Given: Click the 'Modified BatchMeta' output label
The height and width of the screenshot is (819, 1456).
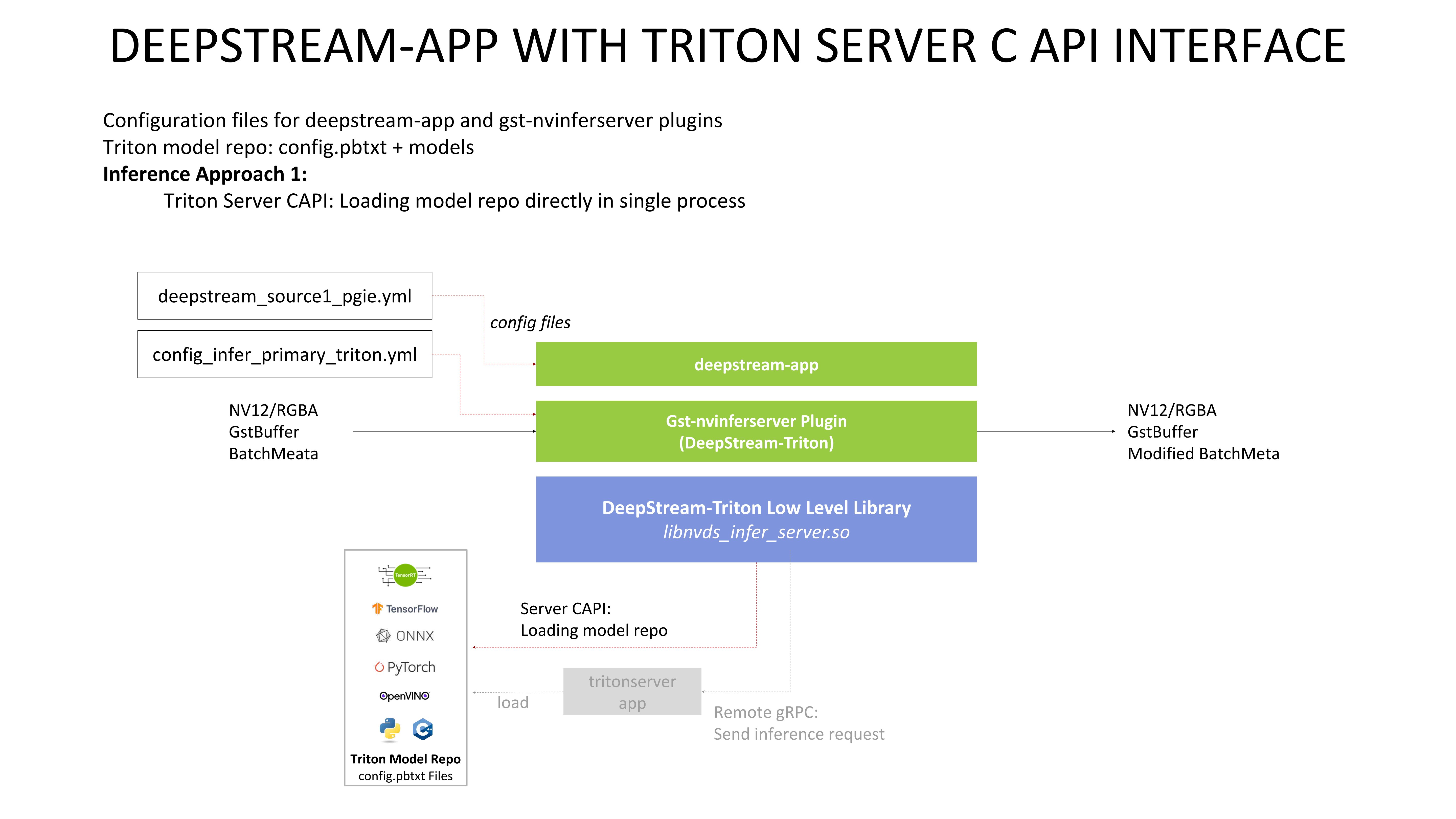Looking at the screenshot, I should (x=1203, y=454).
